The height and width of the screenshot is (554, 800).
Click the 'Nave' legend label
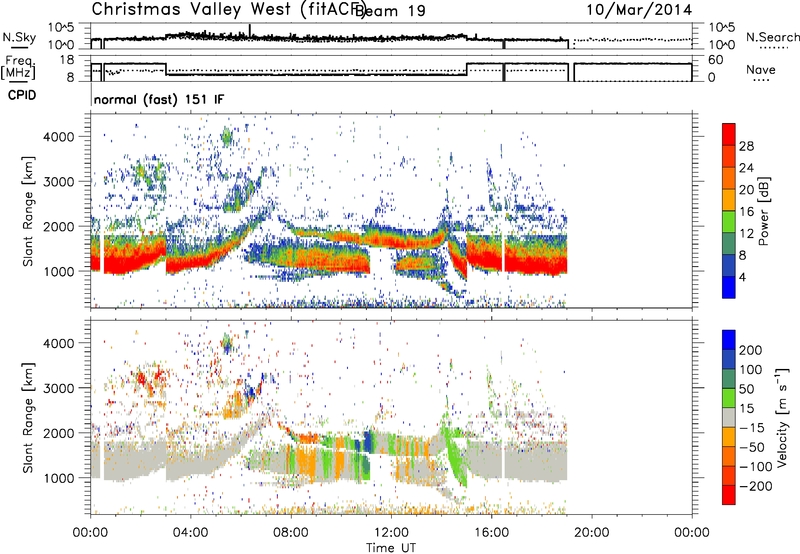click(x=761, y=69)
